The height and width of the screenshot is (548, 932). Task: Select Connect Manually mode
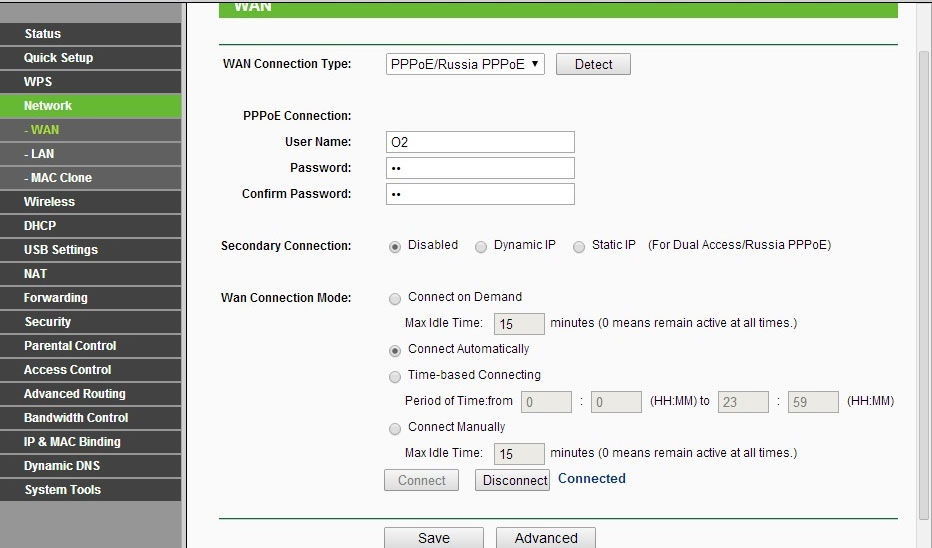[395, 429]
